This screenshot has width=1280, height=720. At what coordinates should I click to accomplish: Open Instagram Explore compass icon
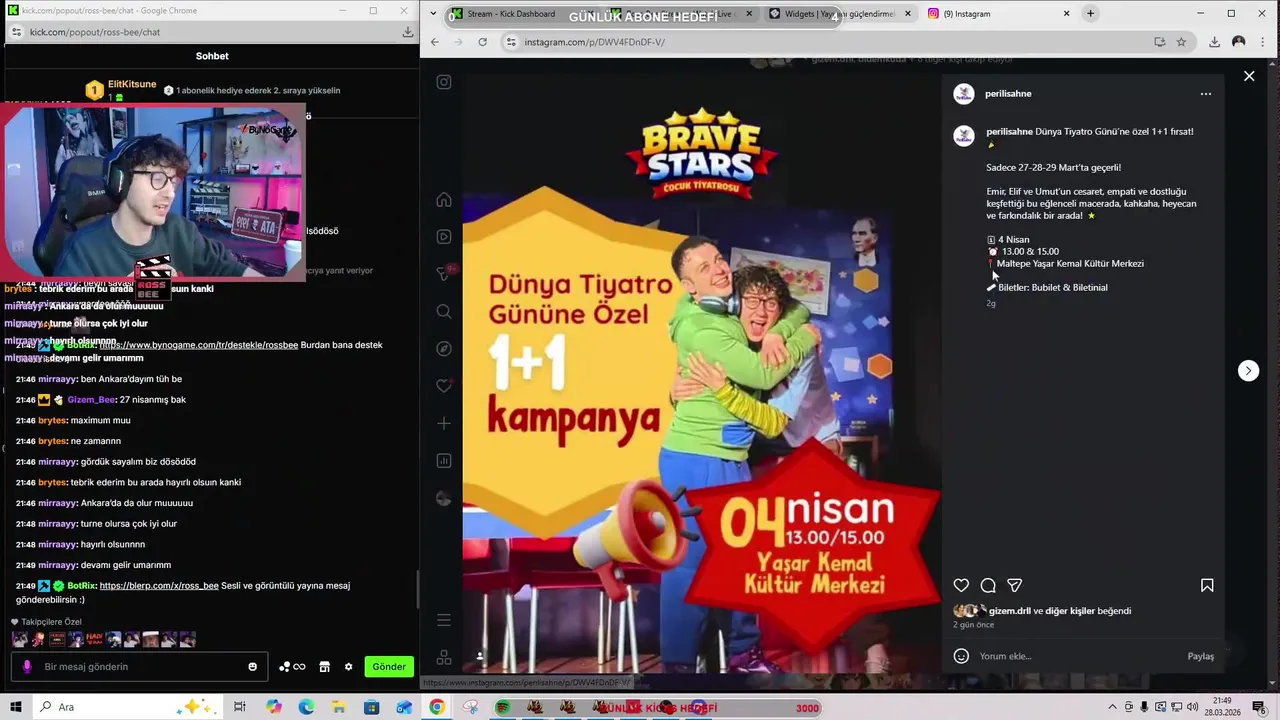tap(444, 349)
